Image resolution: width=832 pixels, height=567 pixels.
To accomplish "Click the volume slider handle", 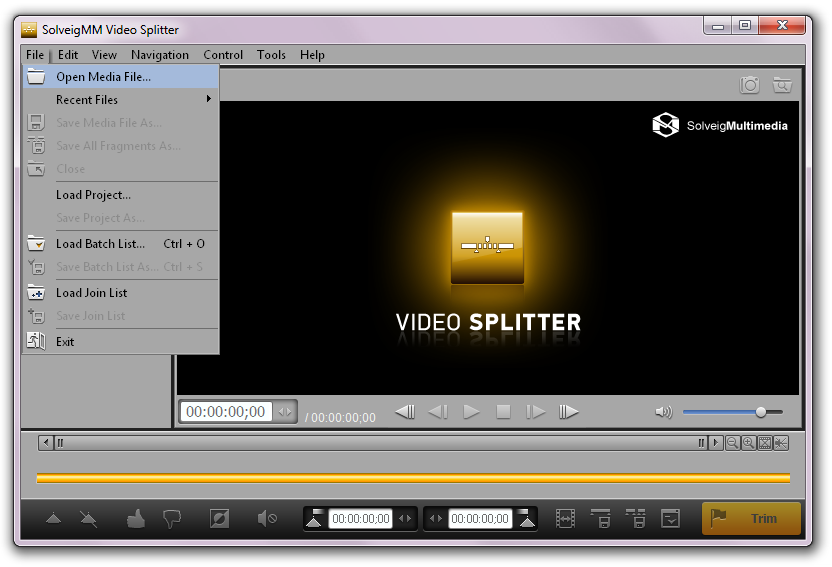I will click(761, 412).
